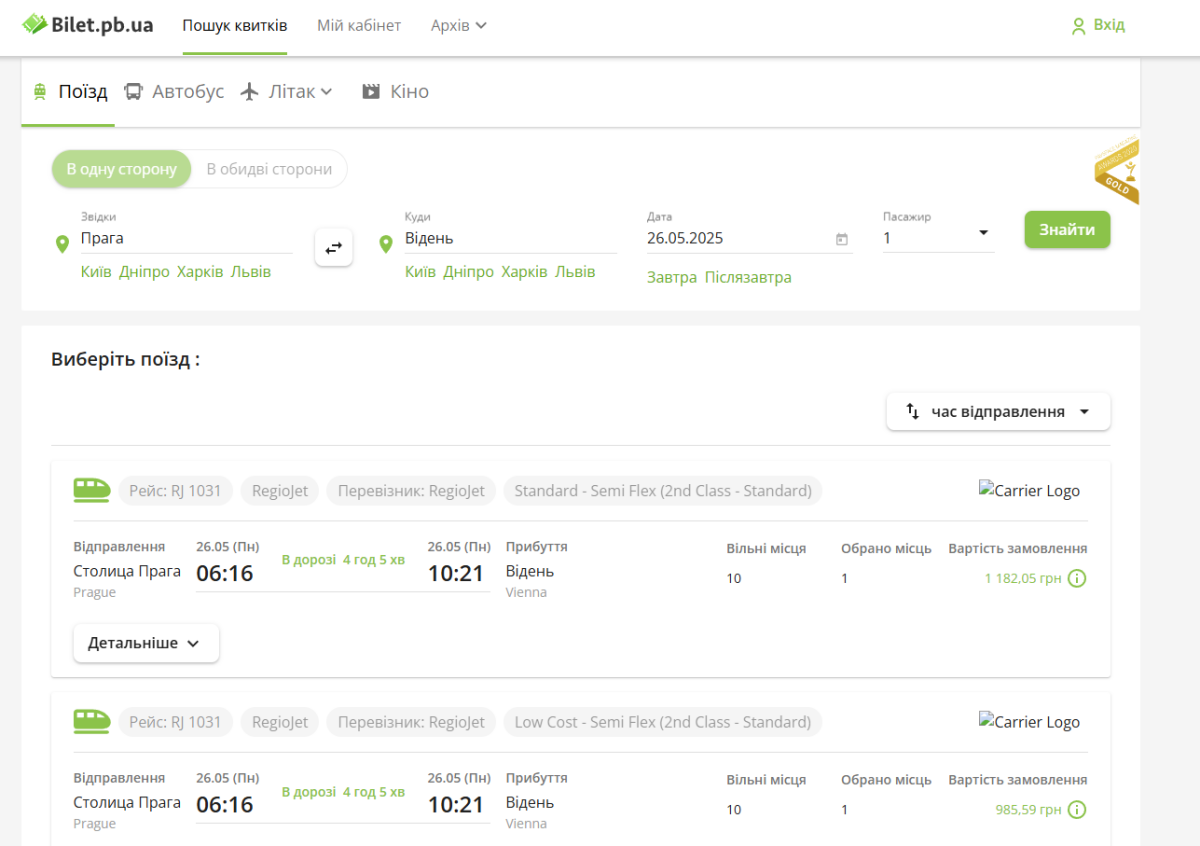Viewport: 1200px width, 846px height.
Task: Click the swap origin and destination arrows icon
Action: [x=333, y=247]
